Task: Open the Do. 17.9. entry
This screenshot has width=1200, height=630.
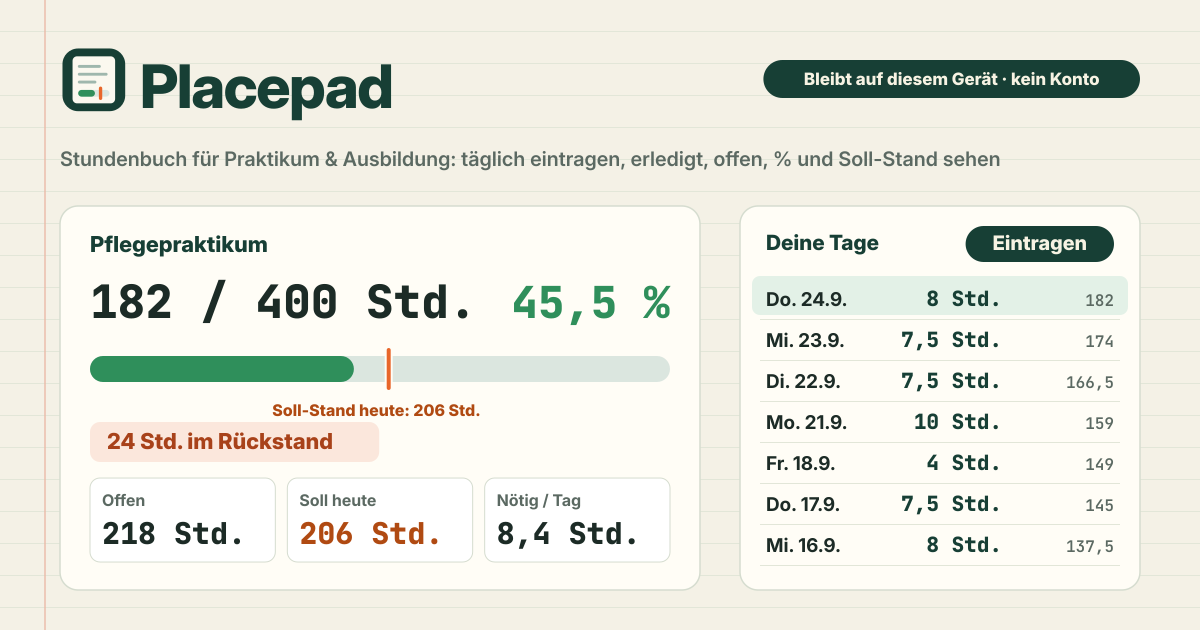Action: 940,504
